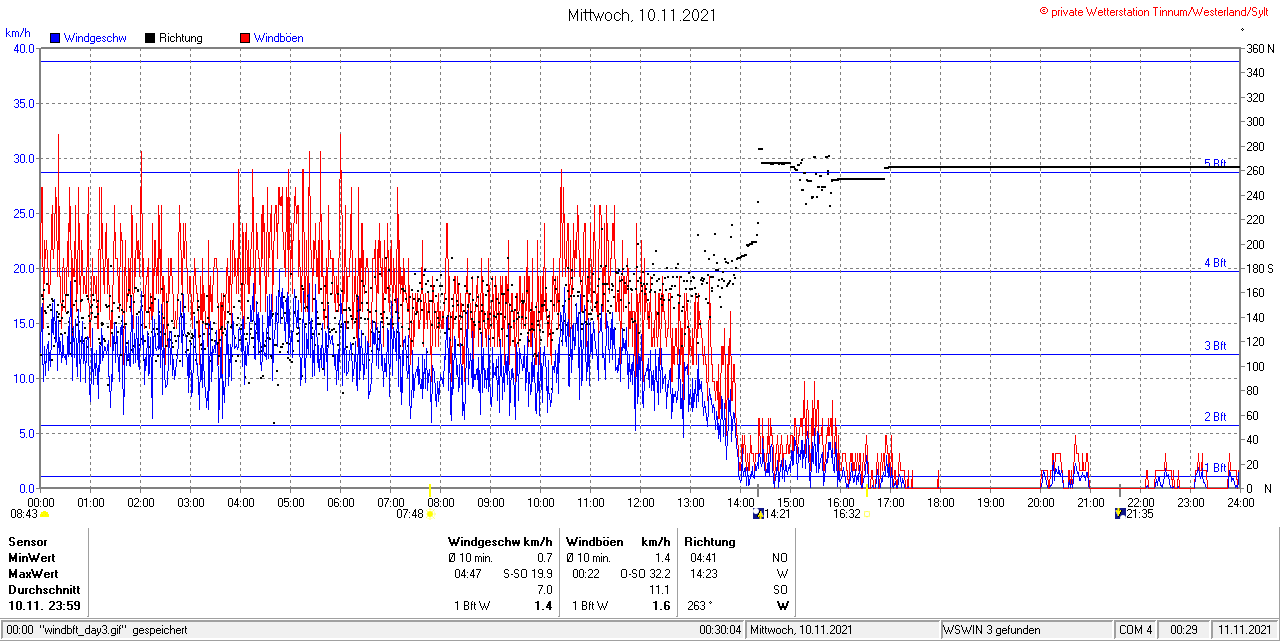
Task: Click the average gust value 11.1
Action: [660, 590]
